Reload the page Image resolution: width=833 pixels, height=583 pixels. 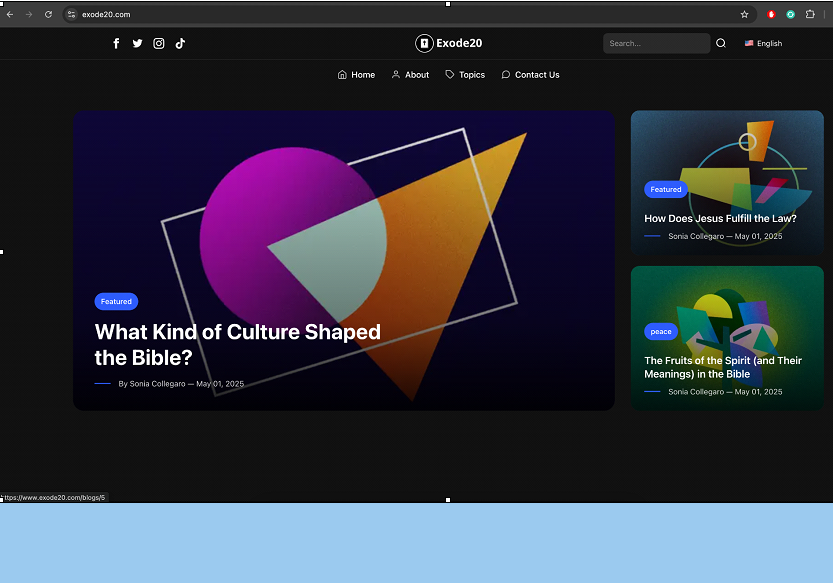(x=48, y=14)
